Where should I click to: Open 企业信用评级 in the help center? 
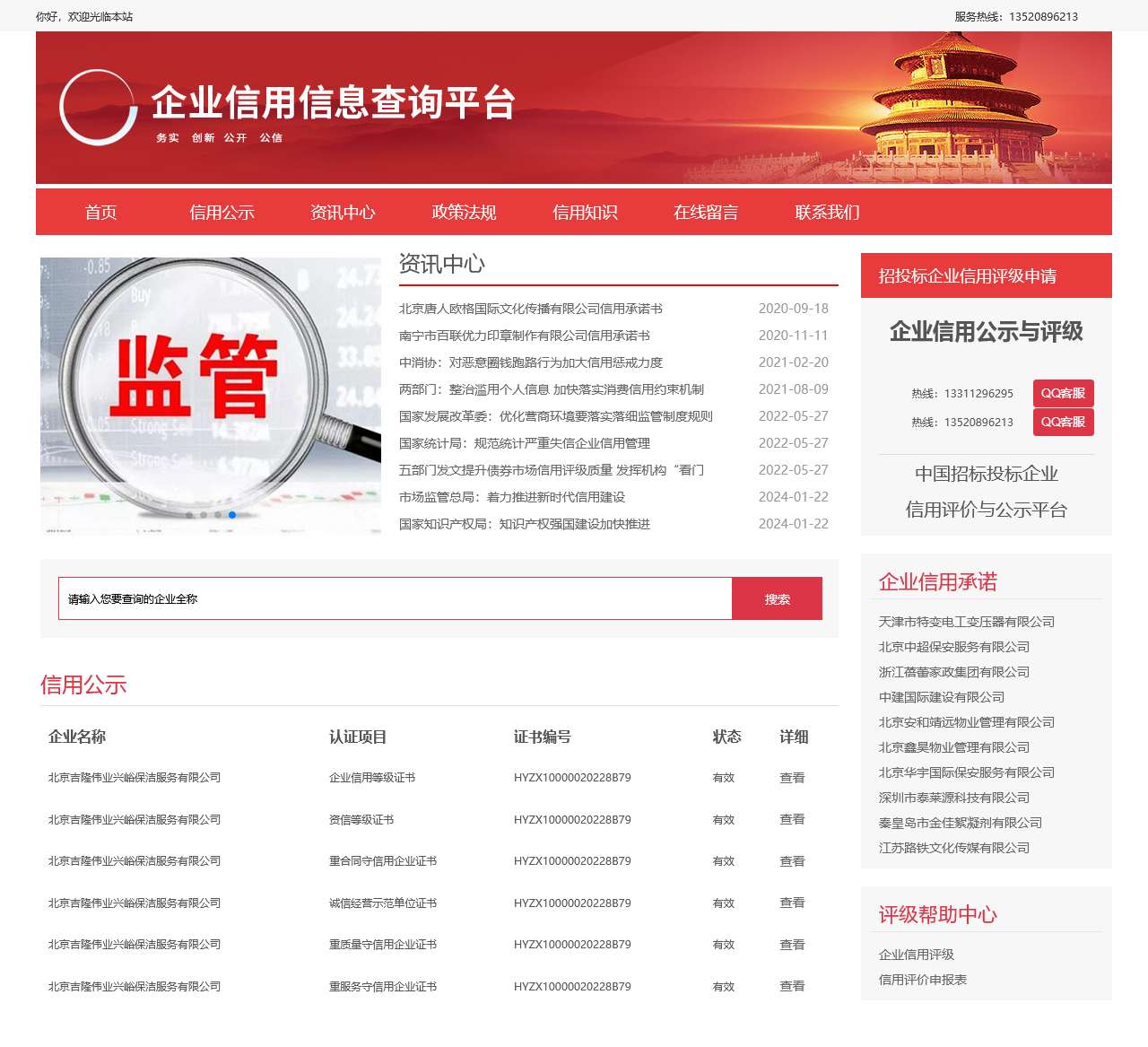coord(917,955)
